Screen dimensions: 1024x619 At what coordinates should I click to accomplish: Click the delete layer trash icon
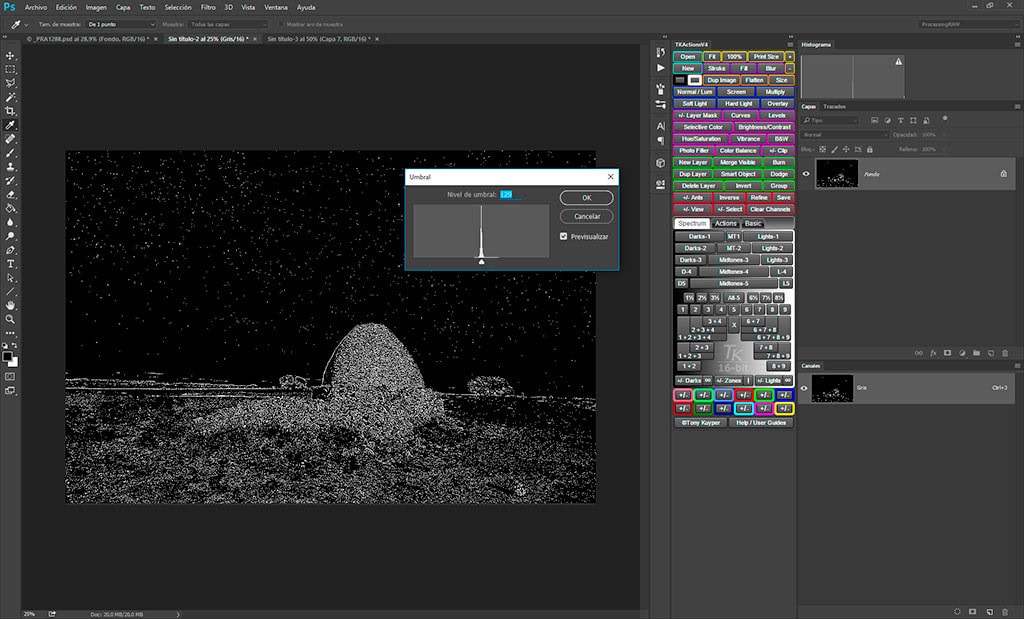pyautogui.click(x=1005, y=353)
